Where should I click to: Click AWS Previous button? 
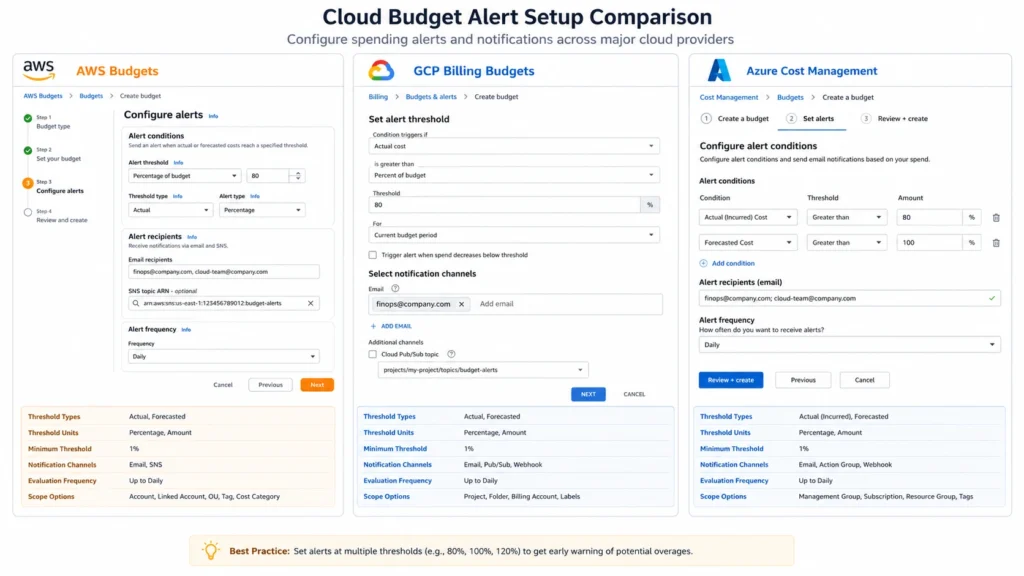pyautogui.click(x=270, y=385)
